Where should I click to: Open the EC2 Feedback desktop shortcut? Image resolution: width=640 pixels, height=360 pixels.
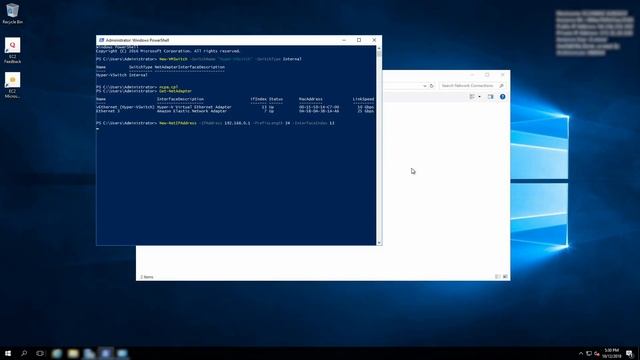click(x=12, y=51)
